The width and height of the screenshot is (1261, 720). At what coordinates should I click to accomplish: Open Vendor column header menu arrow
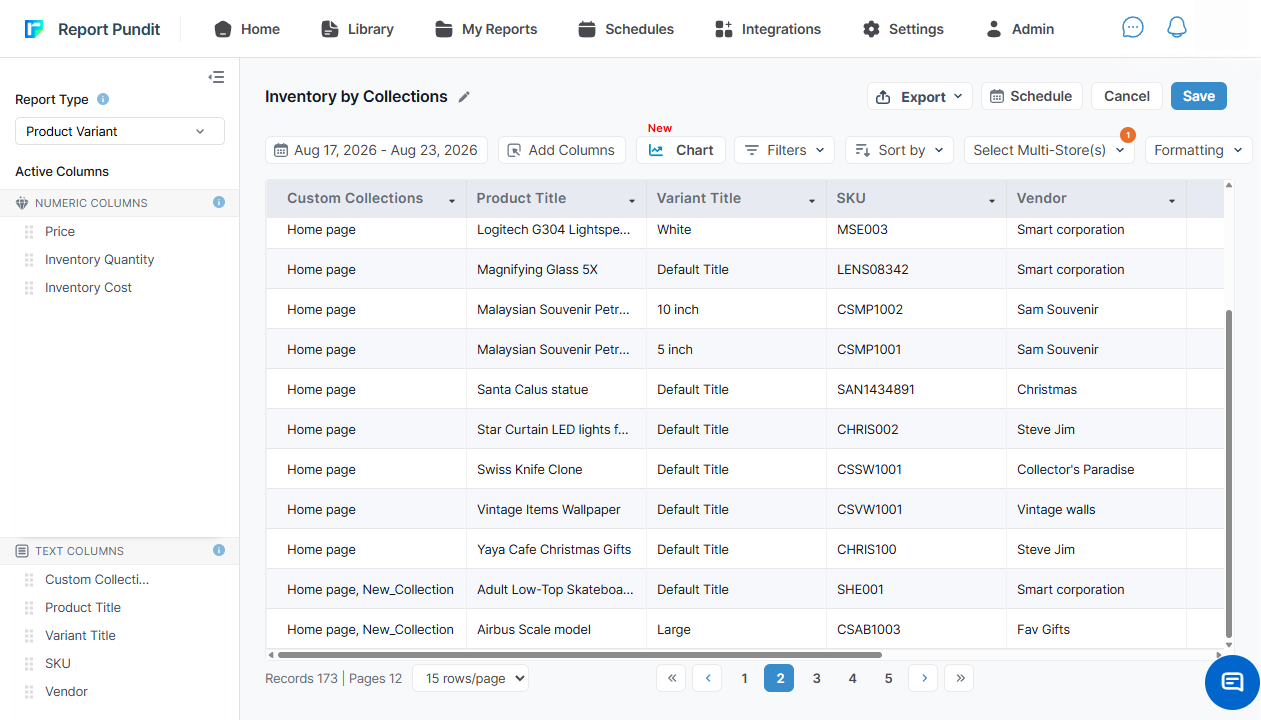pos(1172,201)
